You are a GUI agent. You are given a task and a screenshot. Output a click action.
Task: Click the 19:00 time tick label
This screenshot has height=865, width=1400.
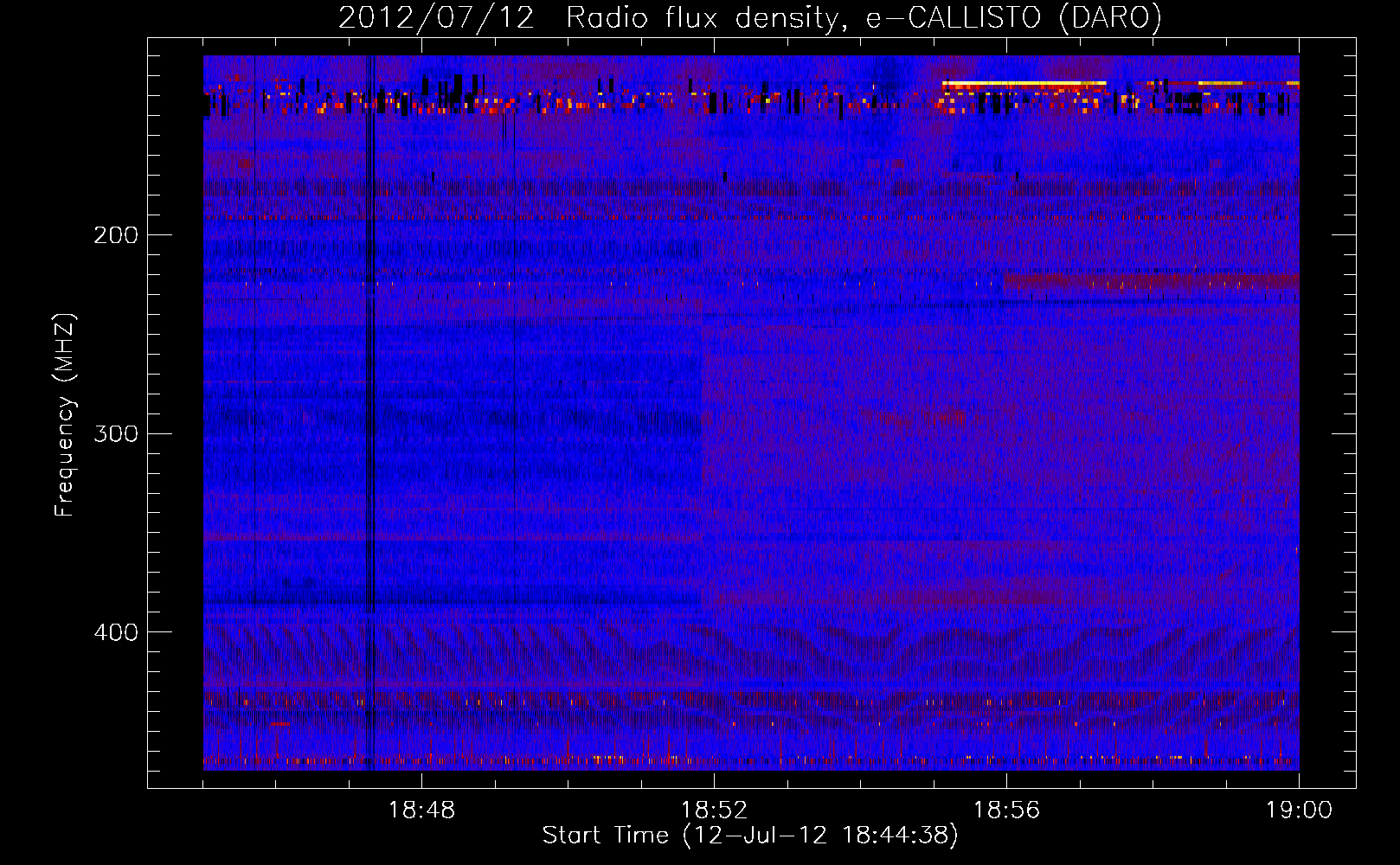tap(1299, 811)
